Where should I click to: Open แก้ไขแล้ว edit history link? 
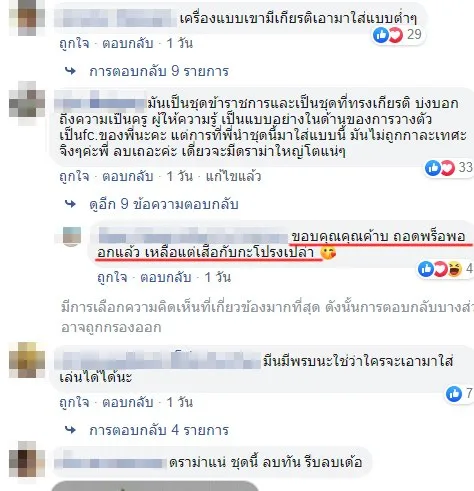[x=233, y=176]
